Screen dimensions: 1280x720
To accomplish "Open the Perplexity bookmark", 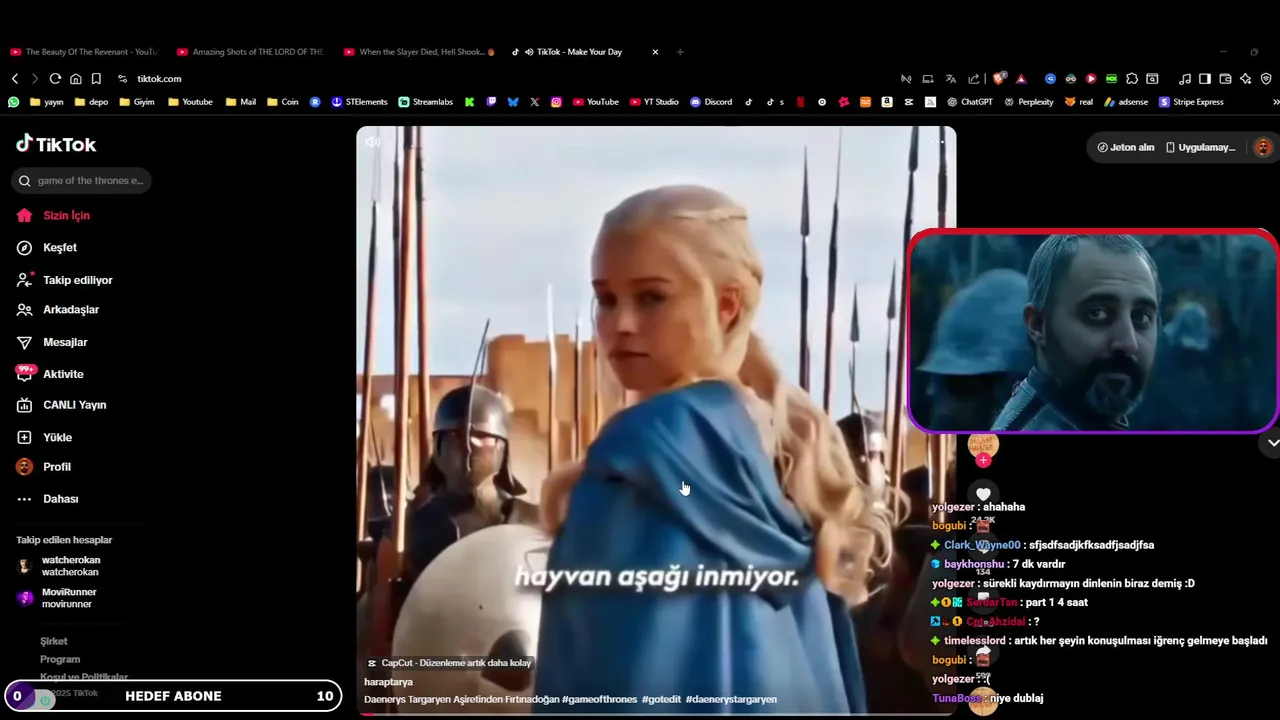I will [x=1029, y=102].
